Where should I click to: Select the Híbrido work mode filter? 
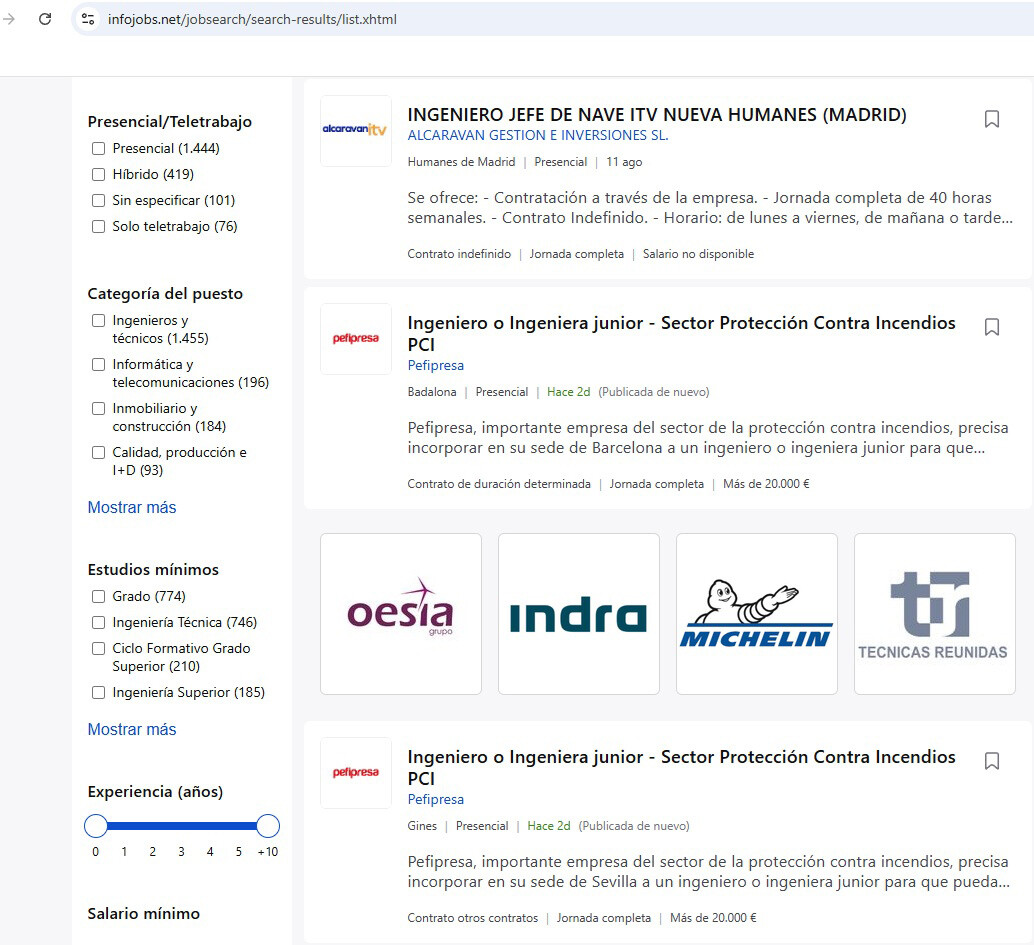click(x=98, y=175)
